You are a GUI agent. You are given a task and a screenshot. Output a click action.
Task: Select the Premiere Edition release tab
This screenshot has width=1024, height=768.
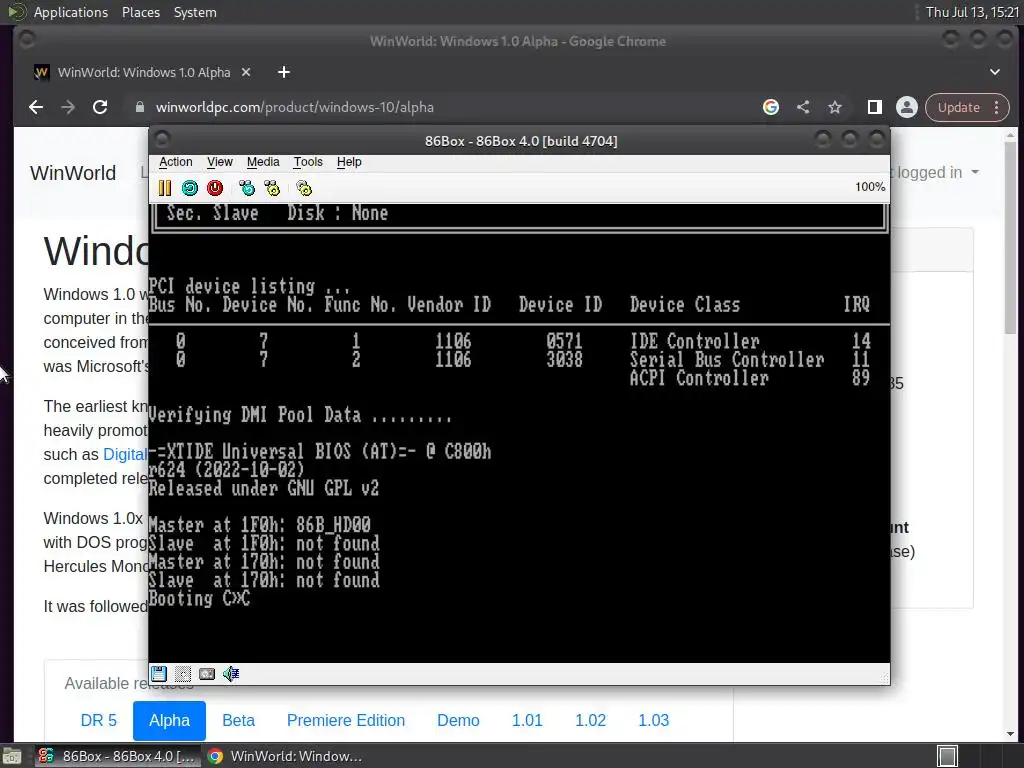point(345,720)
